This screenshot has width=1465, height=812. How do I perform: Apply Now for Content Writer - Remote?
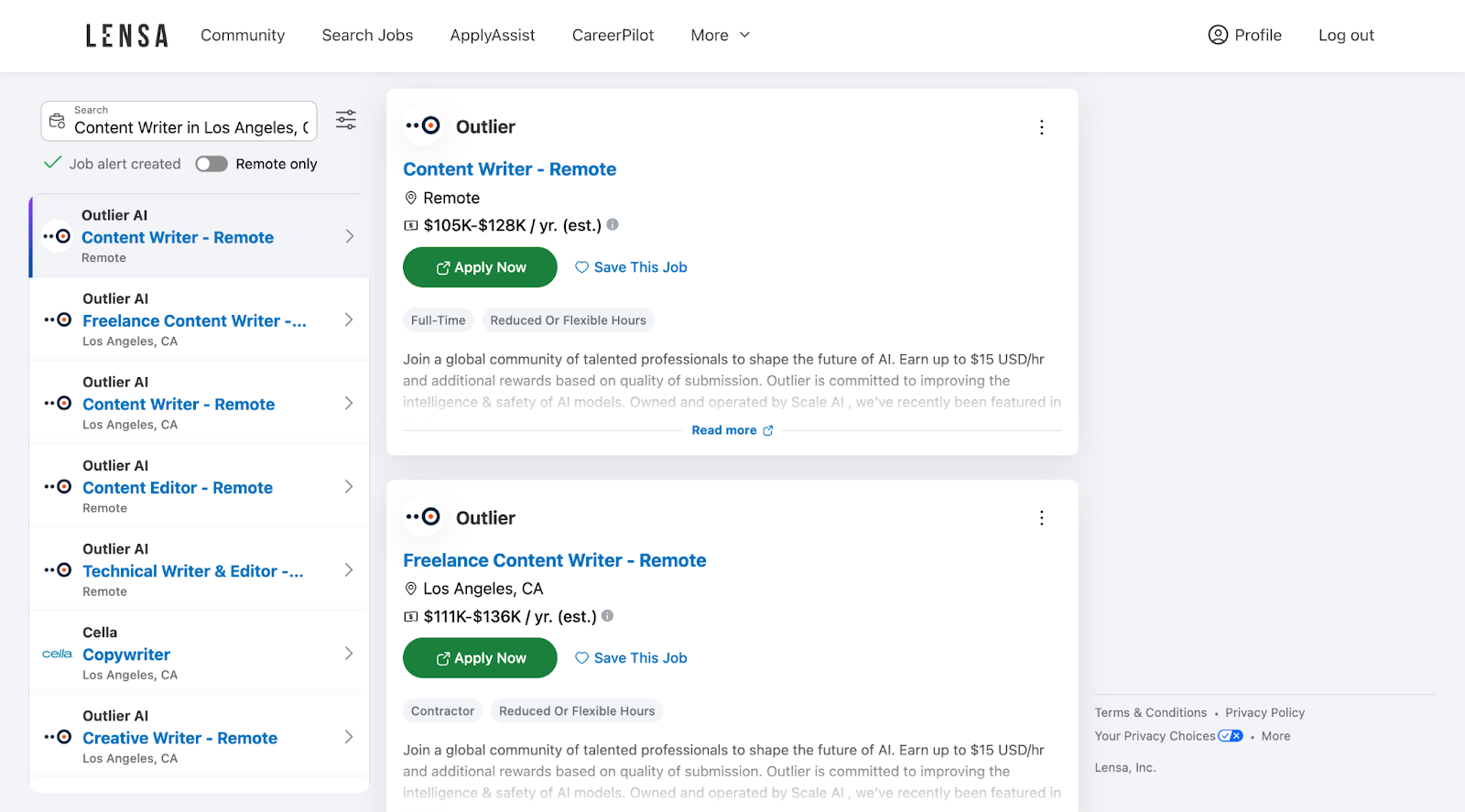480,267
